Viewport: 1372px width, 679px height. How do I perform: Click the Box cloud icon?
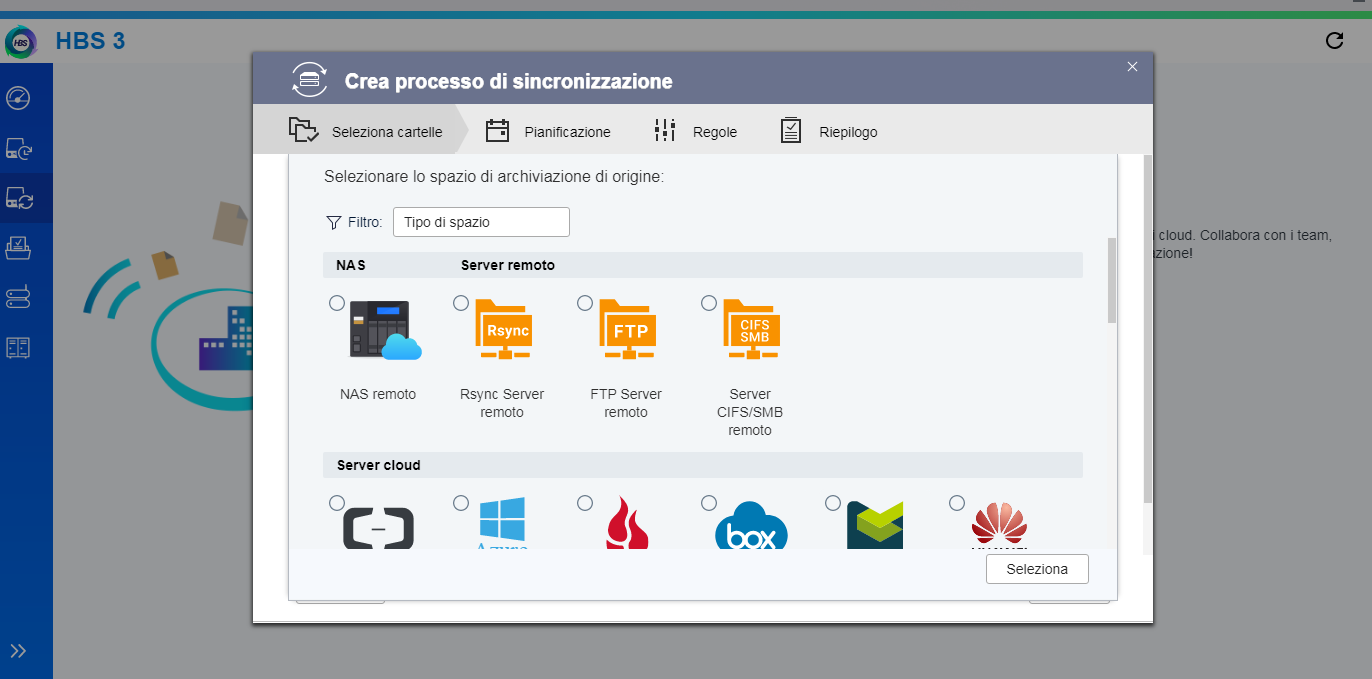pyautogui.click(x=751, y=527)
